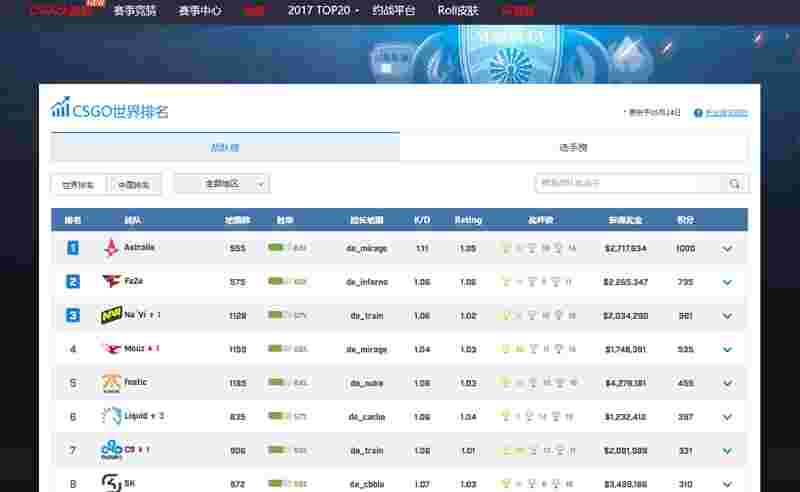Click de_cache in the Liquid row
Viewport: 800px width, 492px height.
click(367, 417)
